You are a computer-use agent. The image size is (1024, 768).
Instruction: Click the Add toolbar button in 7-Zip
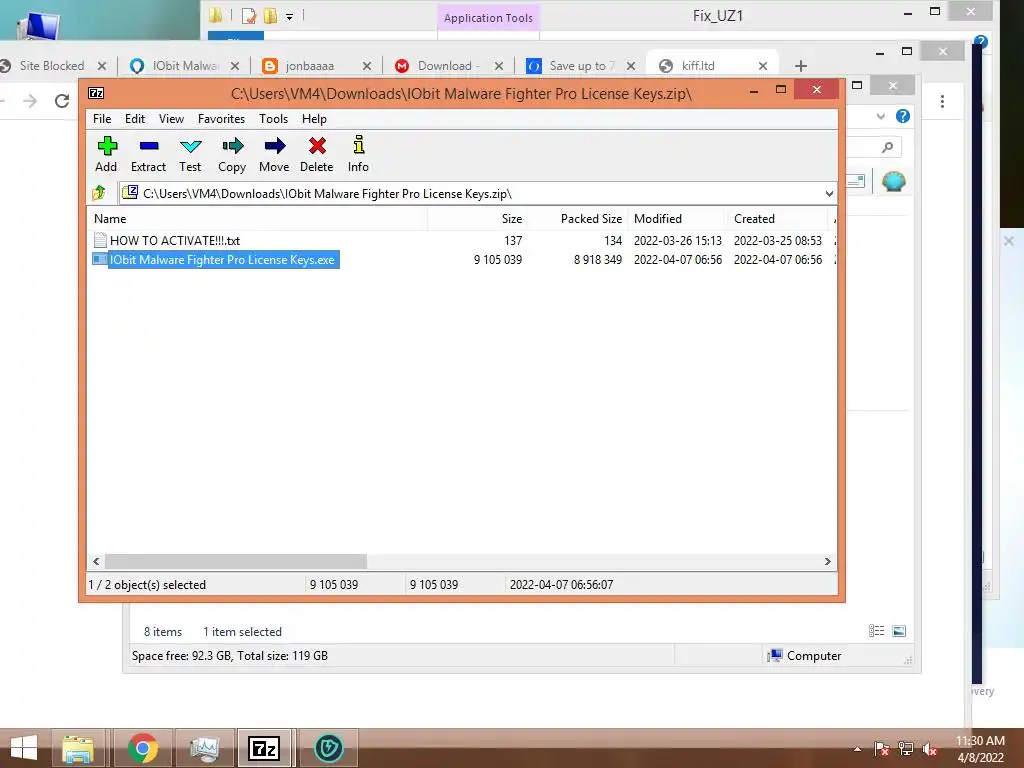point(106,154)
